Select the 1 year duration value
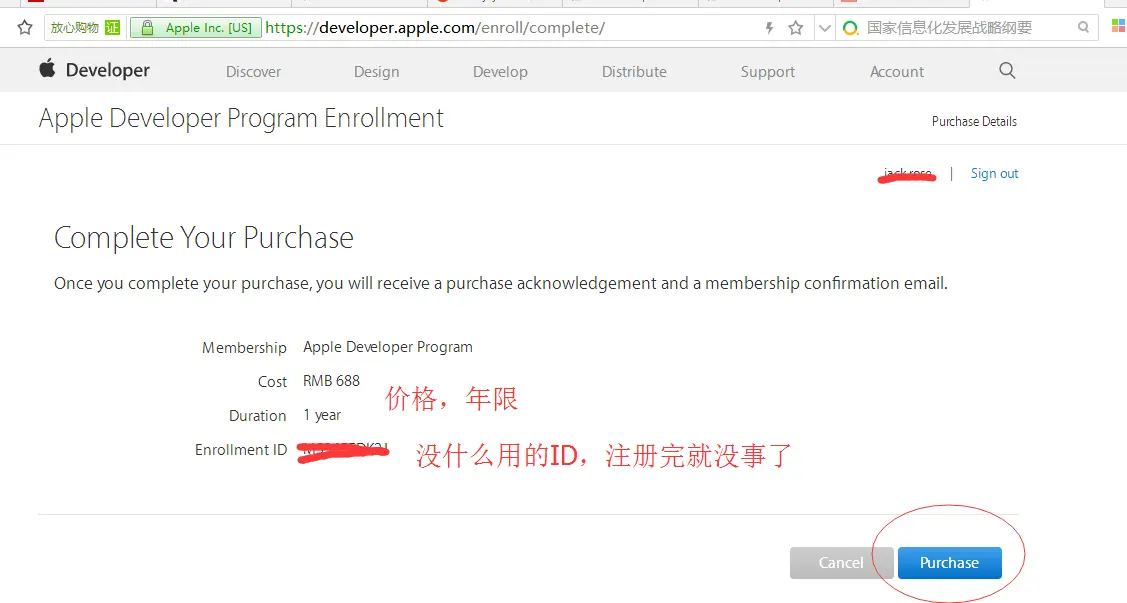Screen dimensions: 1127x603 [x=322, y=415]
